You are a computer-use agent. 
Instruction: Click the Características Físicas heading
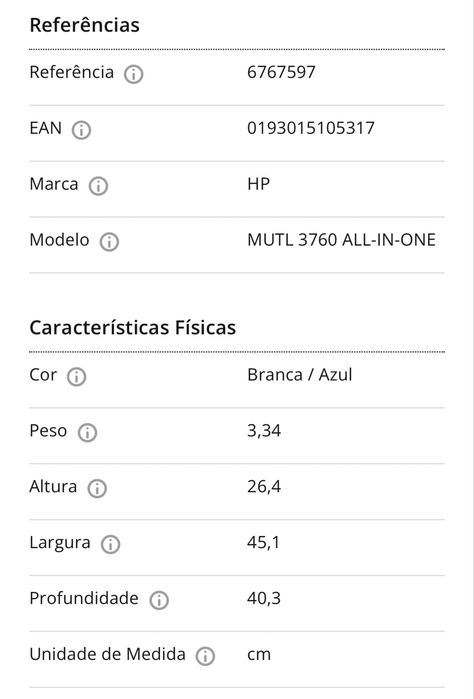[133, 328]
